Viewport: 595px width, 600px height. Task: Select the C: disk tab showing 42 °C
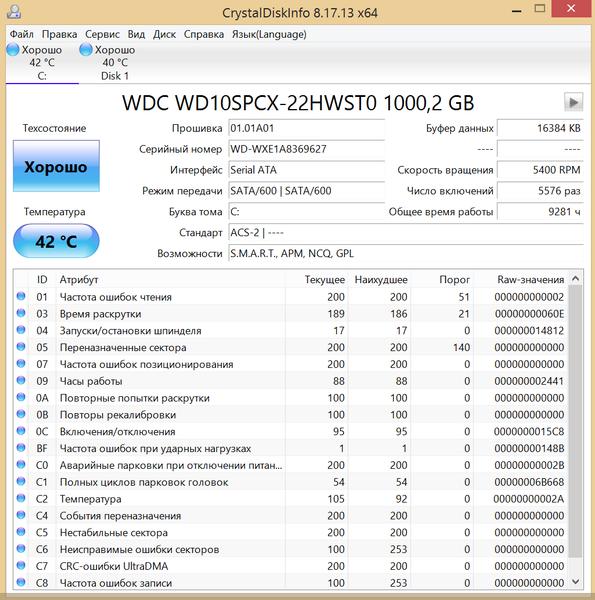42,63
